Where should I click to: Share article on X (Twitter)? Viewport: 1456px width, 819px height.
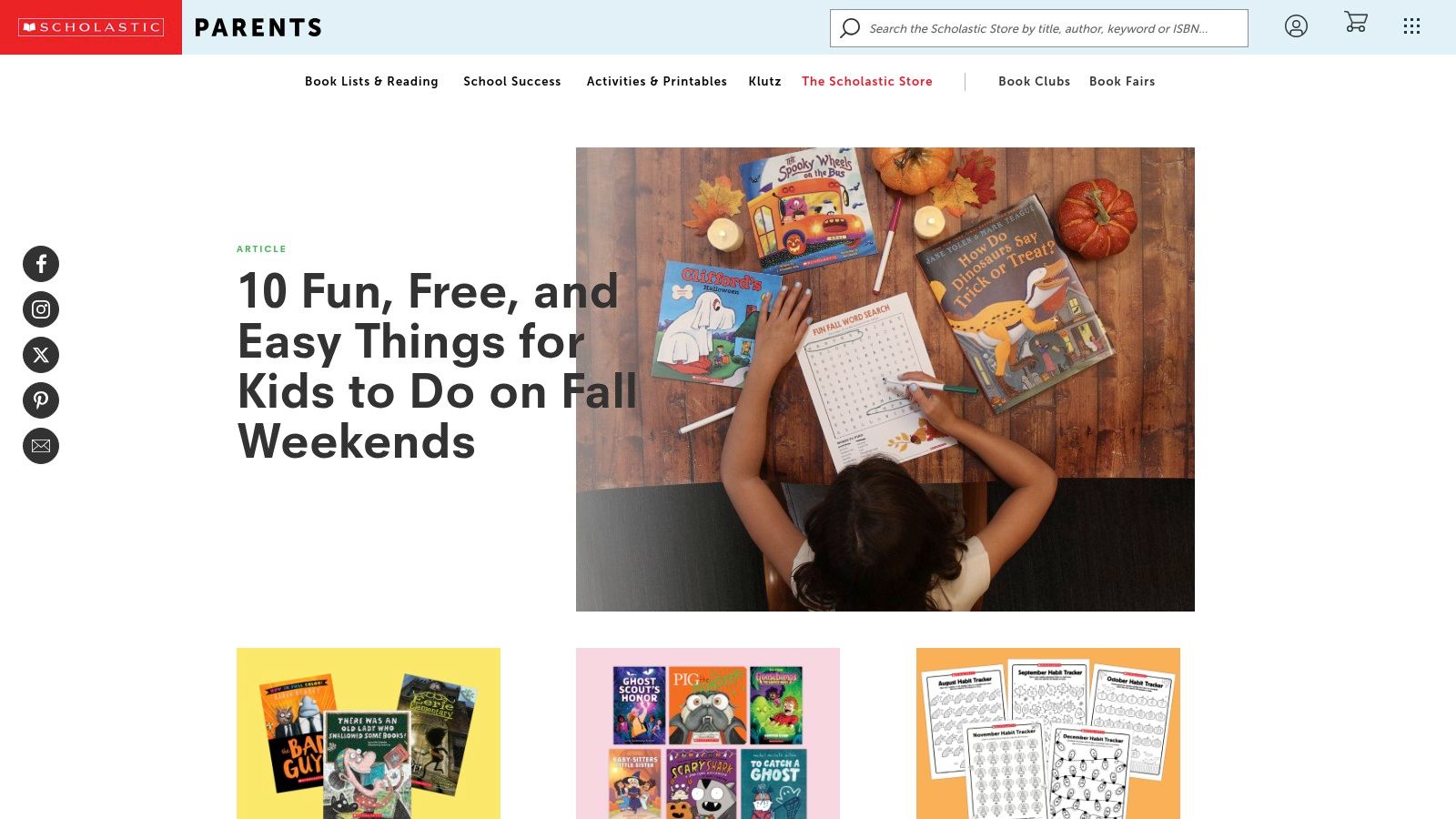(x=41, y=355)
